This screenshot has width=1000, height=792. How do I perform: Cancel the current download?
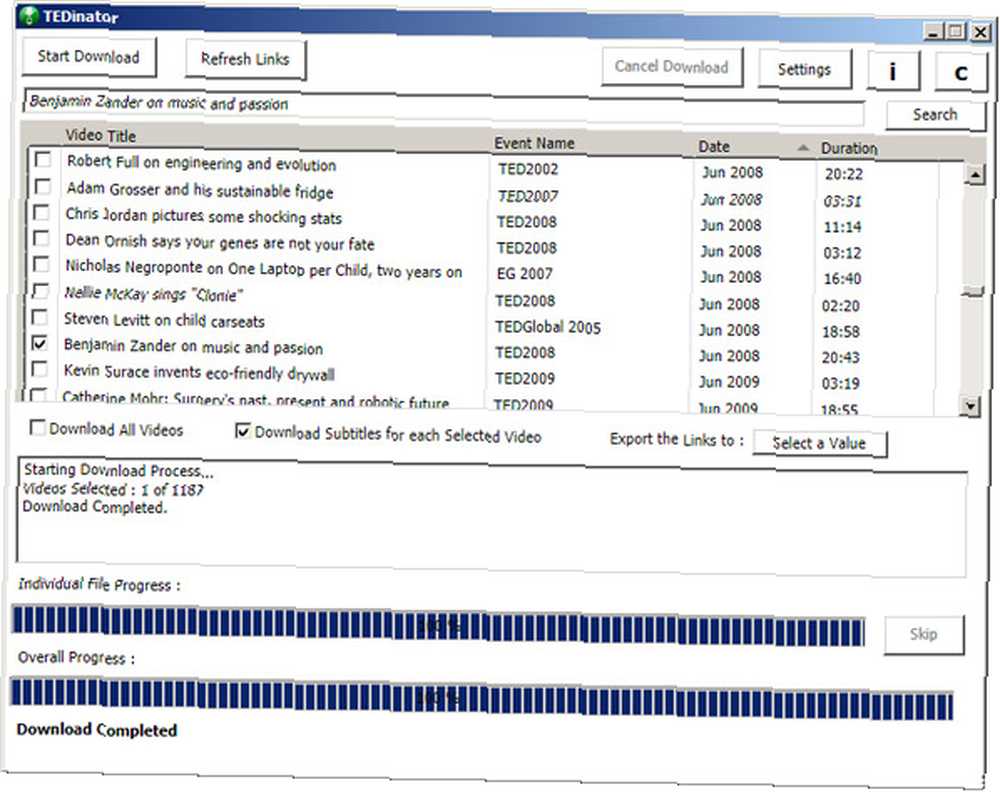(672, 67)
